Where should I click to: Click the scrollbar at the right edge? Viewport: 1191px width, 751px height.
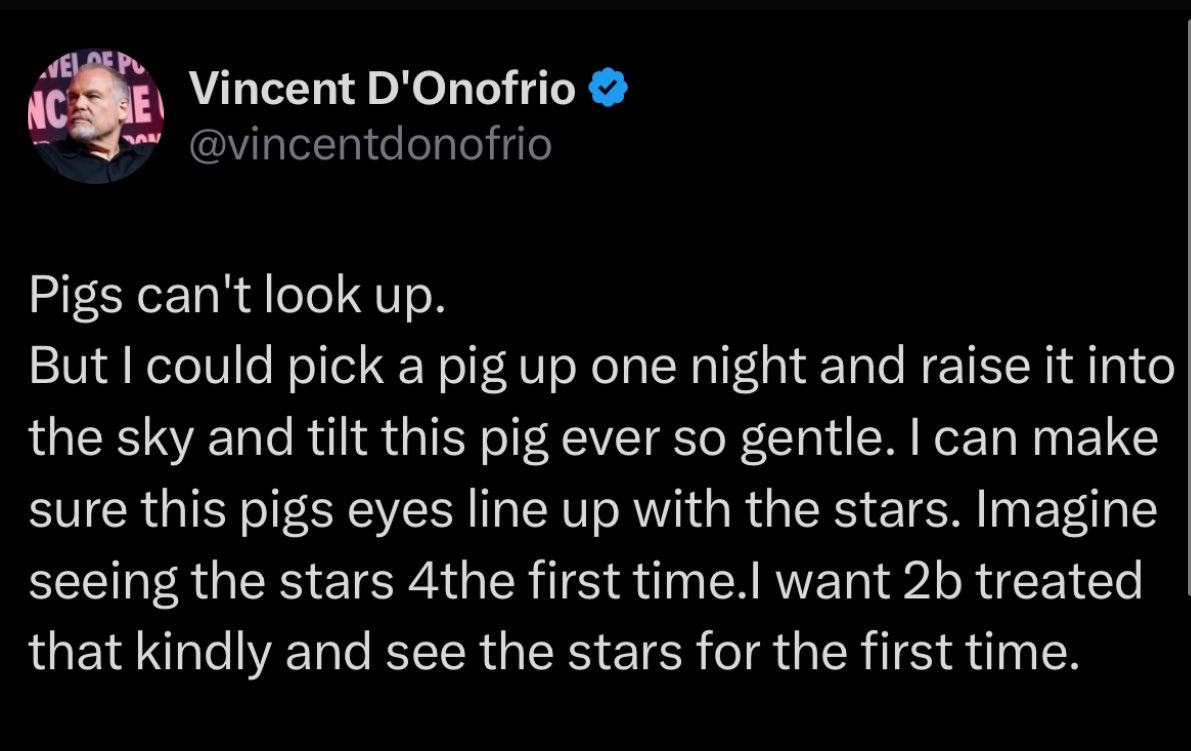[1187, 304]
